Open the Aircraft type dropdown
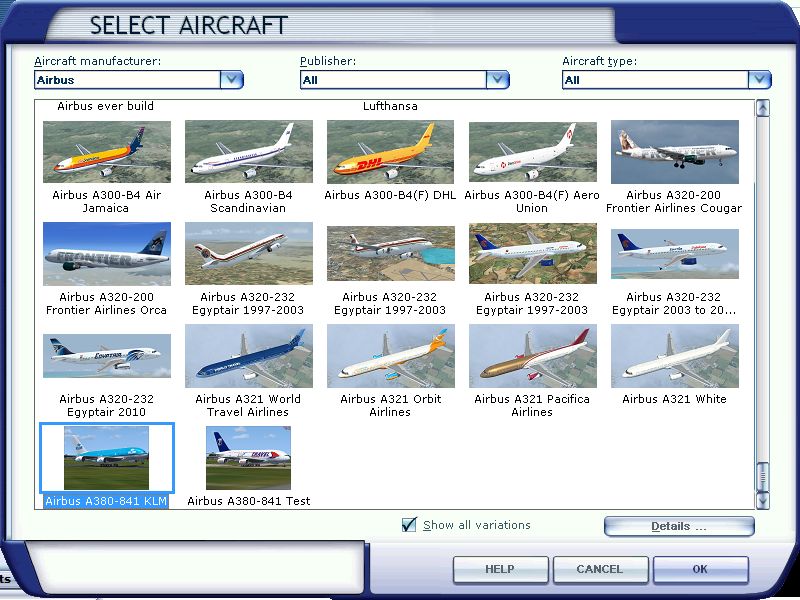800x600 pixels. (x=760, y=80)
